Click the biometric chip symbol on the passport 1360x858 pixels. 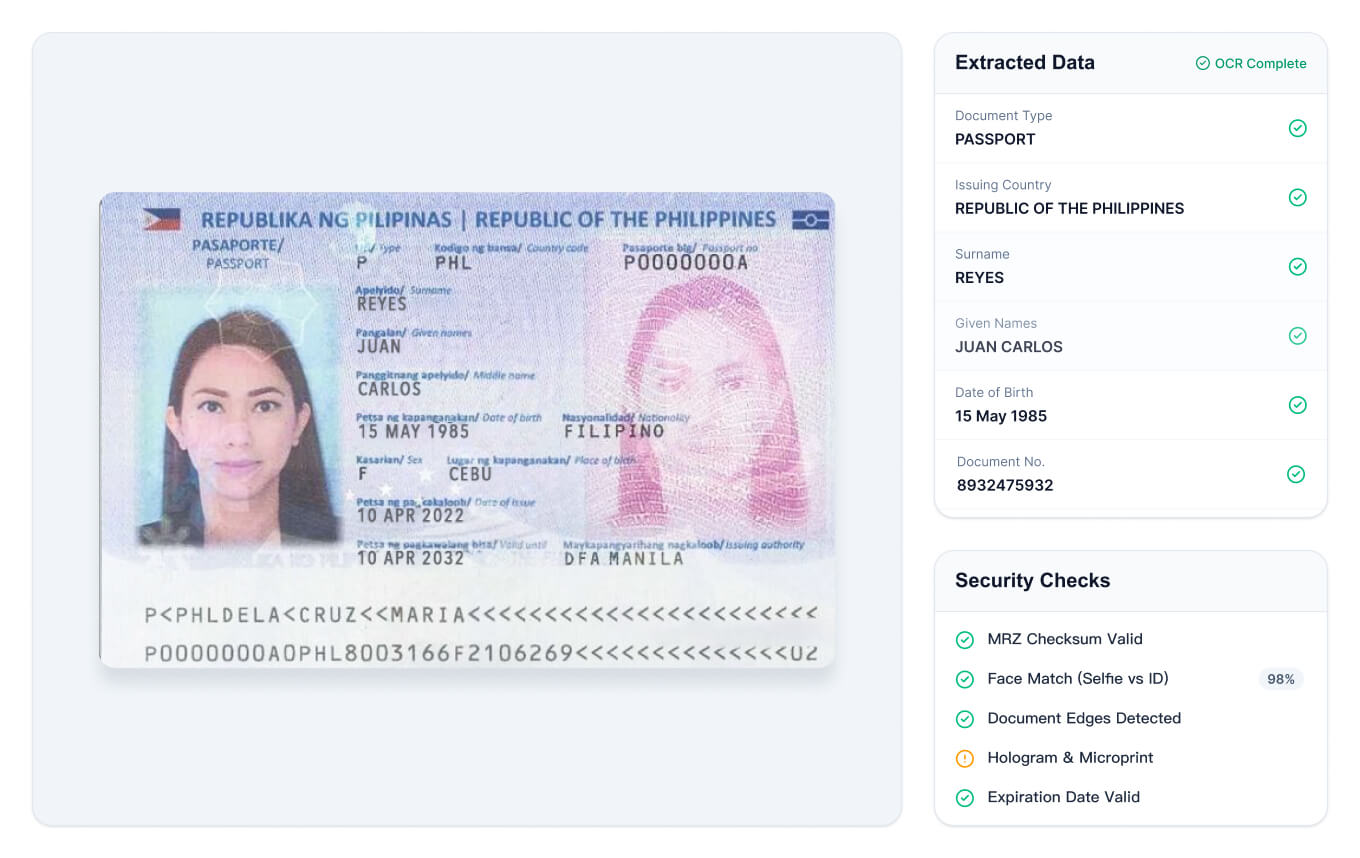click(810, 220)
